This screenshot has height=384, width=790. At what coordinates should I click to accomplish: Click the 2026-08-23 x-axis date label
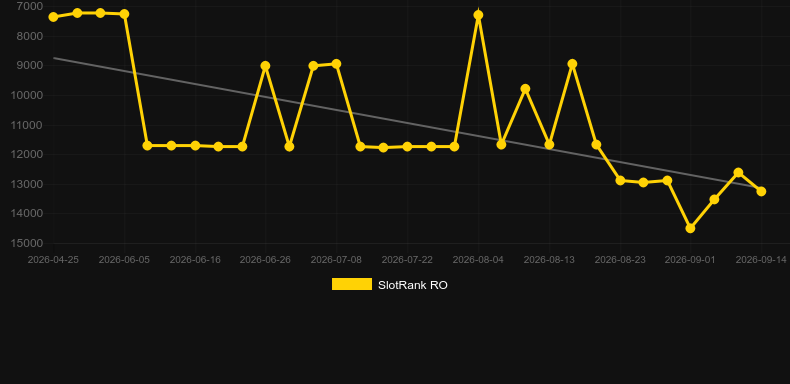(x=620, y=260)
